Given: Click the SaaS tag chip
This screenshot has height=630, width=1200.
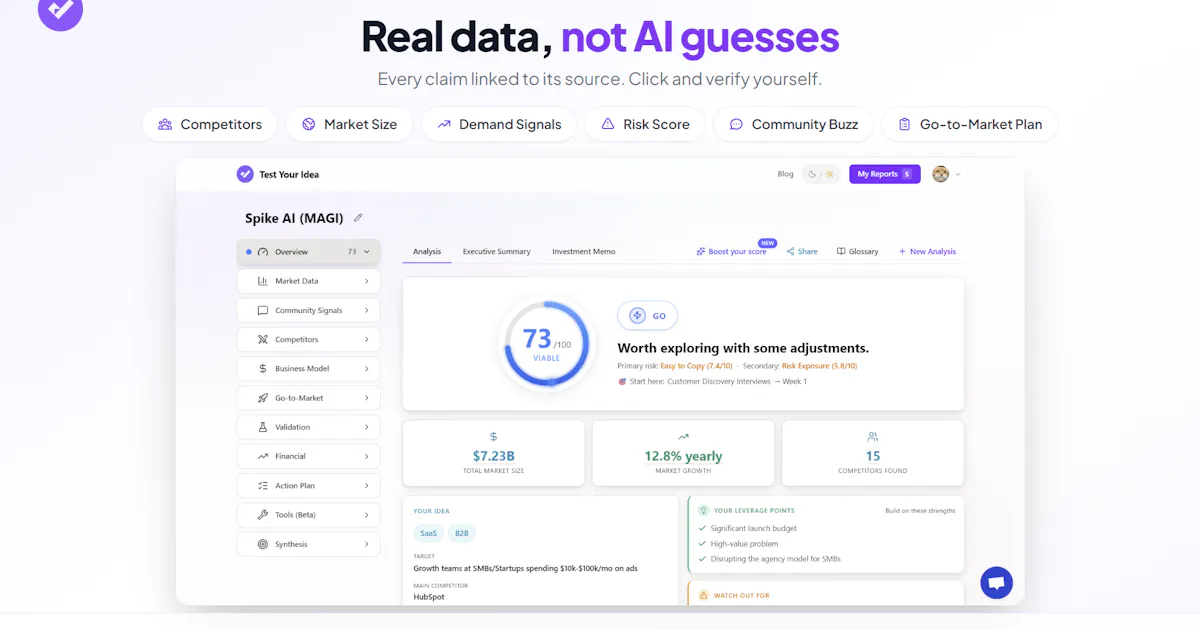Looking at the screenshot, I should pos(428,533).
